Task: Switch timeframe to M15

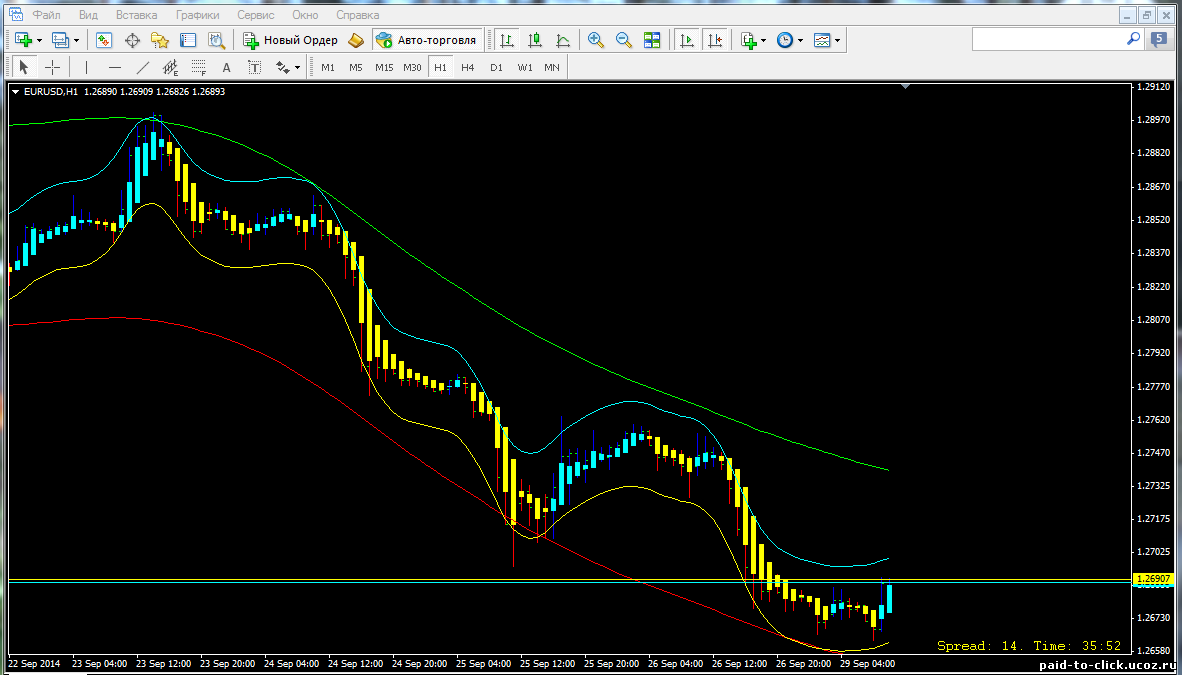Action: (x=384, y=67)
